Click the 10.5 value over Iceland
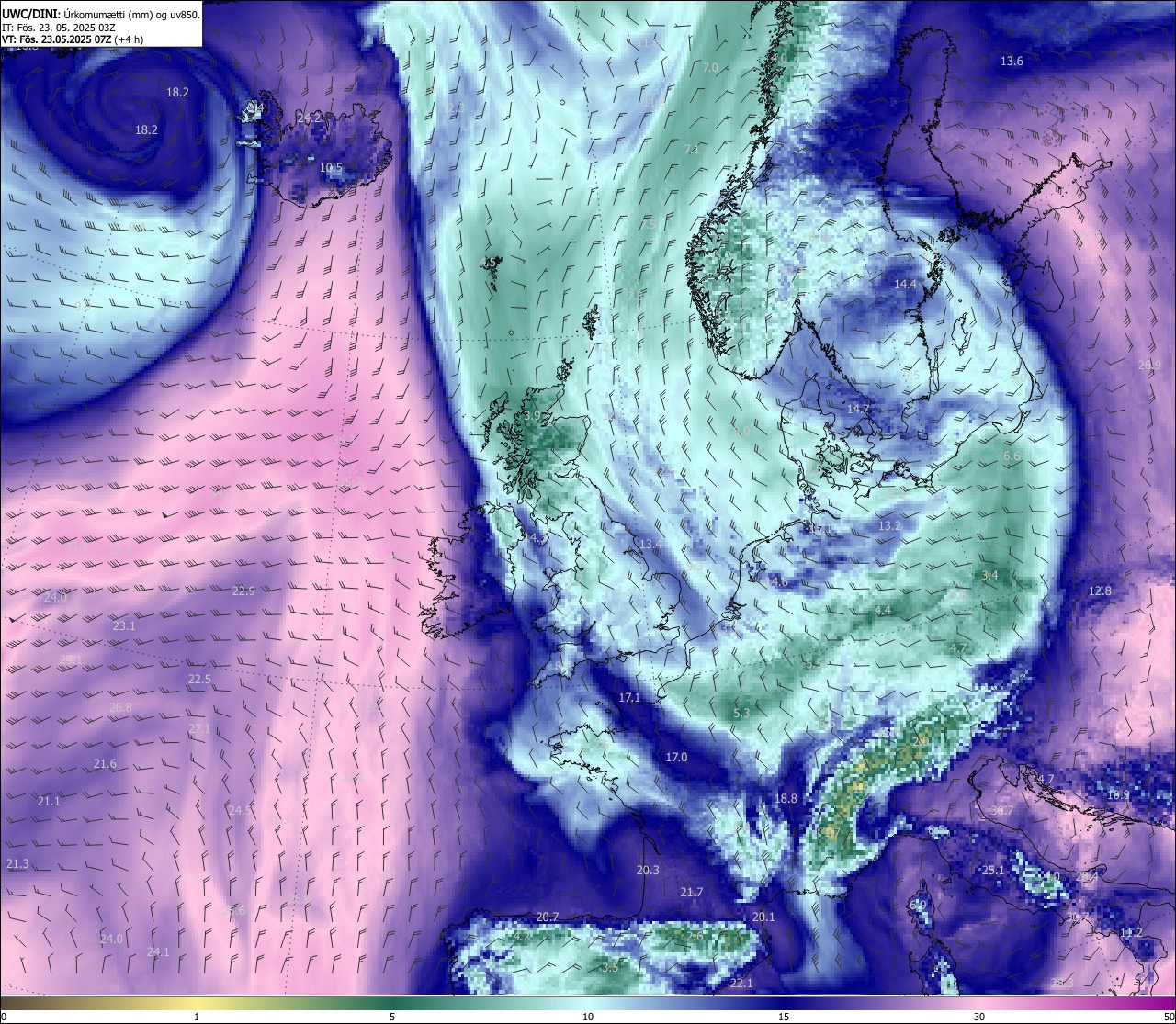The image size is (1176, 1024). [x=331, y=168]
